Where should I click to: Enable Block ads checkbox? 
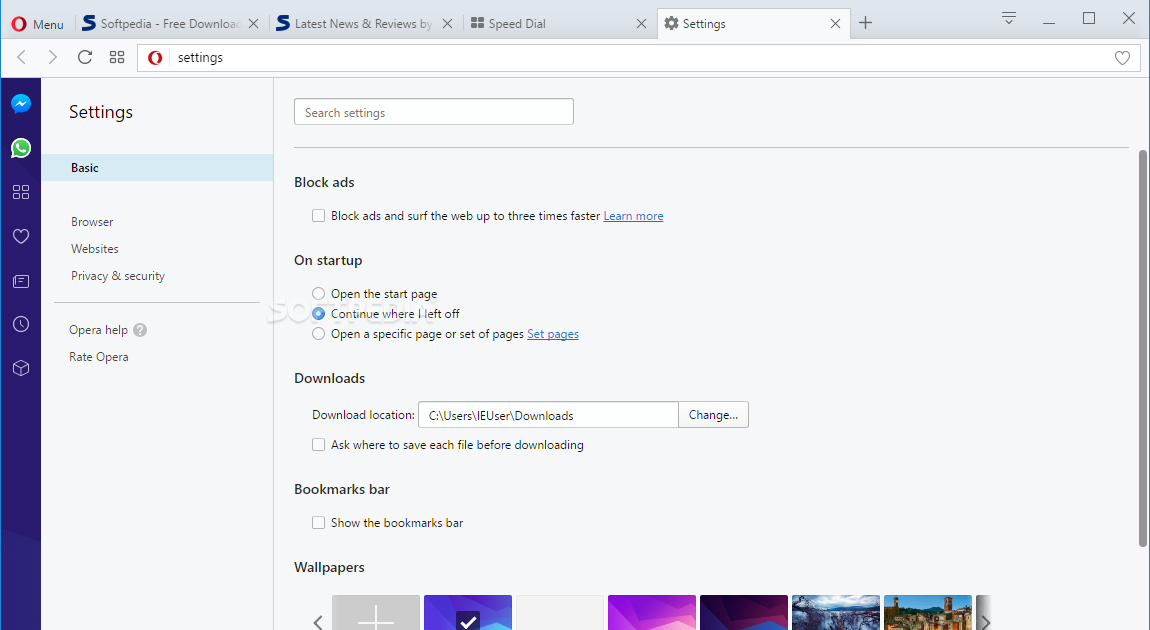(318, 216)
